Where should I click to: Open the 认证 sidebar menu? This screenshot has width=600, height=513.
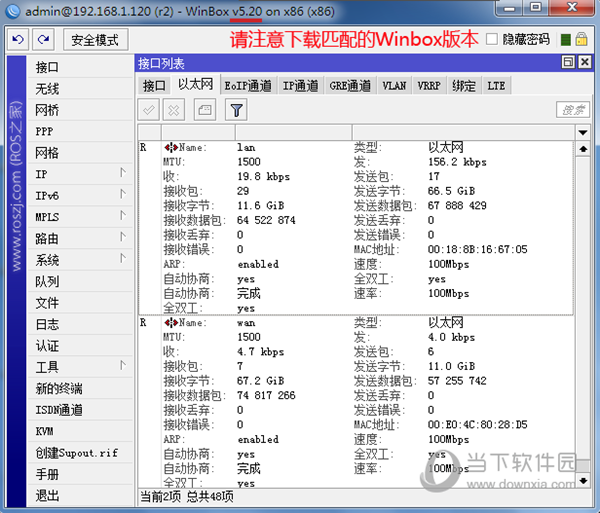pos(80,346)
